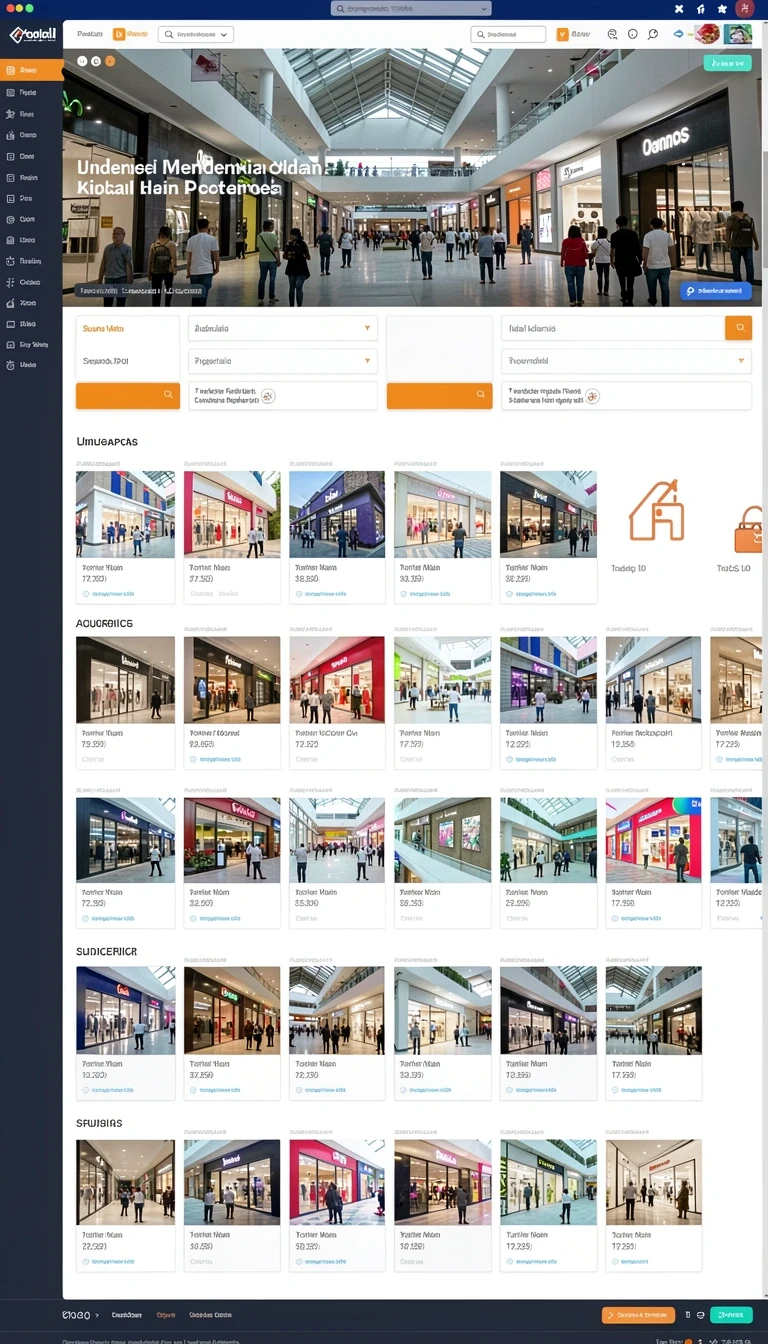
Task: Click the site logo atop the dark sidebar
Action: (x=31, y=35)
